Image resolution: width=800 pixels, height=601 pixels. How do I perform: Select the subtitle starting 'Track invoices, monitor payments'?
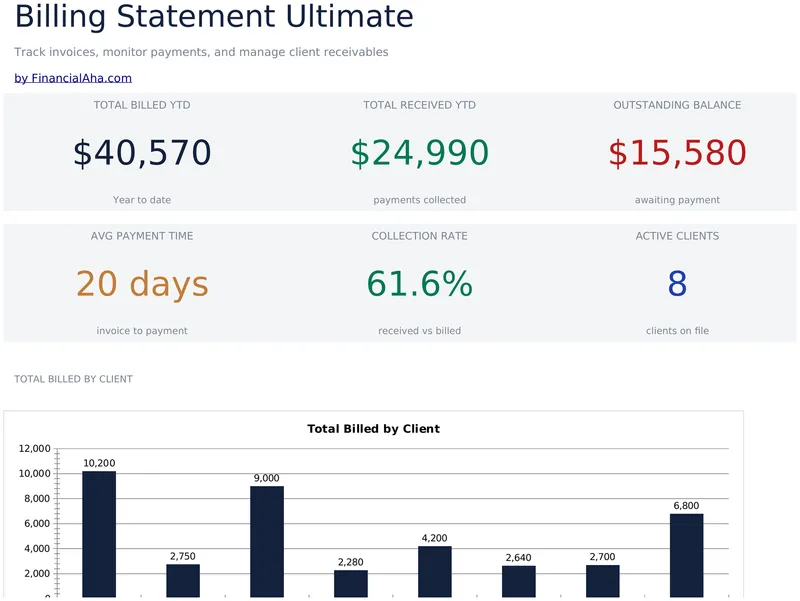201,52
